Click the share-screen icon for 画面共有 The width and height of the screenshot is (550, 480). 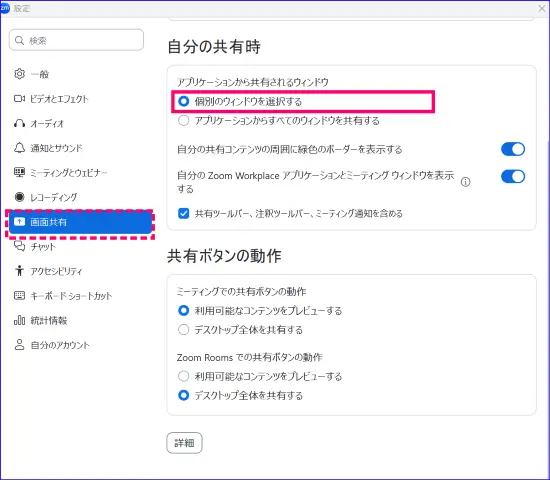coord(19,222)
